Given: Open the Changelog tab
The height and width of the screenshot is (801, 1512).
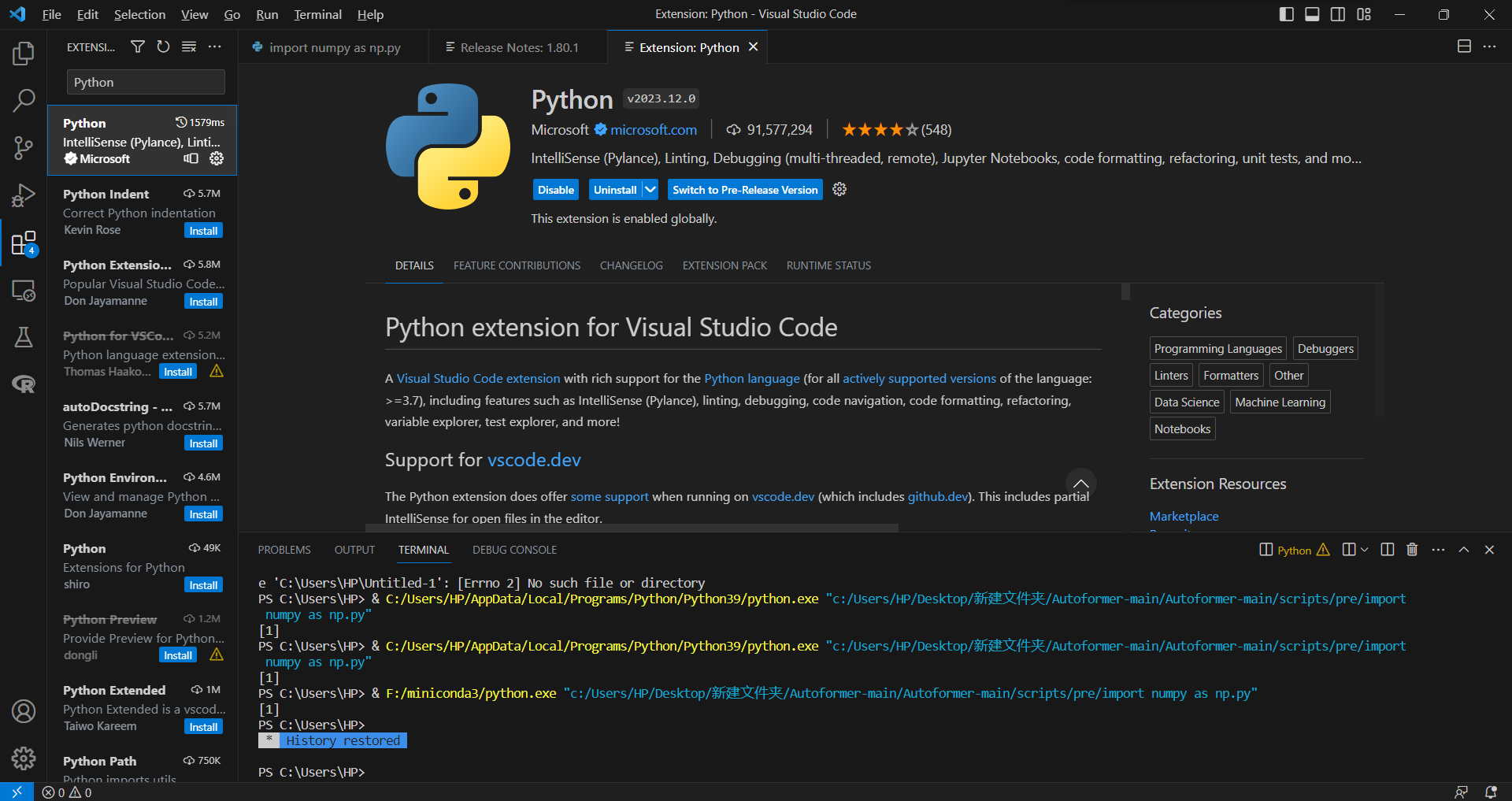Looking at the screenshot, I should pos(632,265).
